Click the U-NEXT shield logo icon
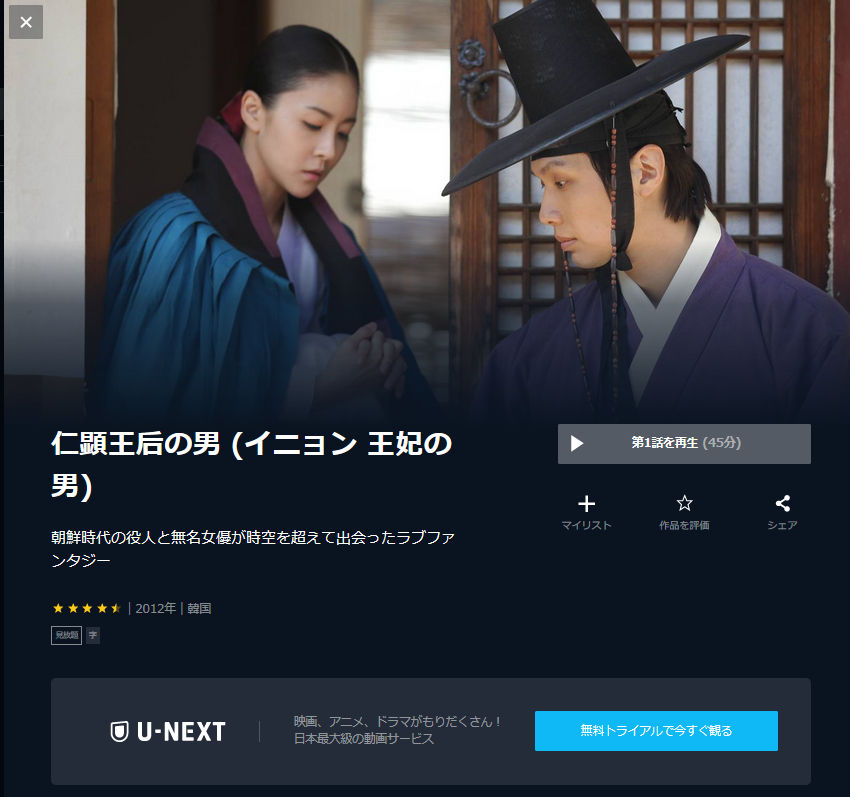This screenshot has height=797, width=850. pyautogui.click(x=119, y=731)
